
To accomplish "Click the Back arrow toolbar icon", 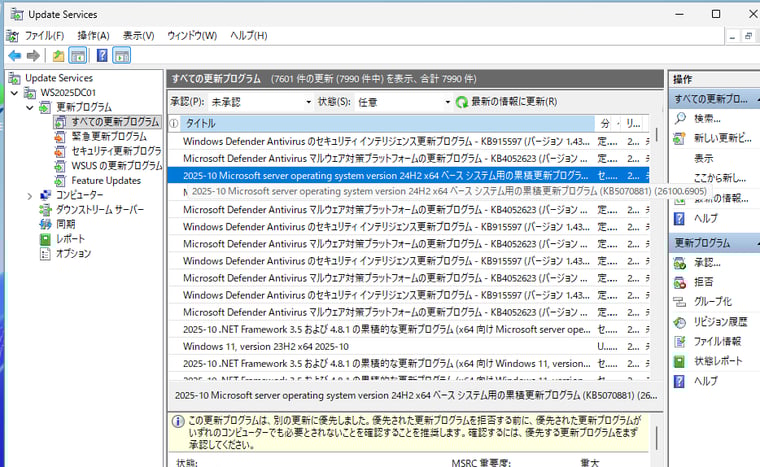I will coord(15,56).
